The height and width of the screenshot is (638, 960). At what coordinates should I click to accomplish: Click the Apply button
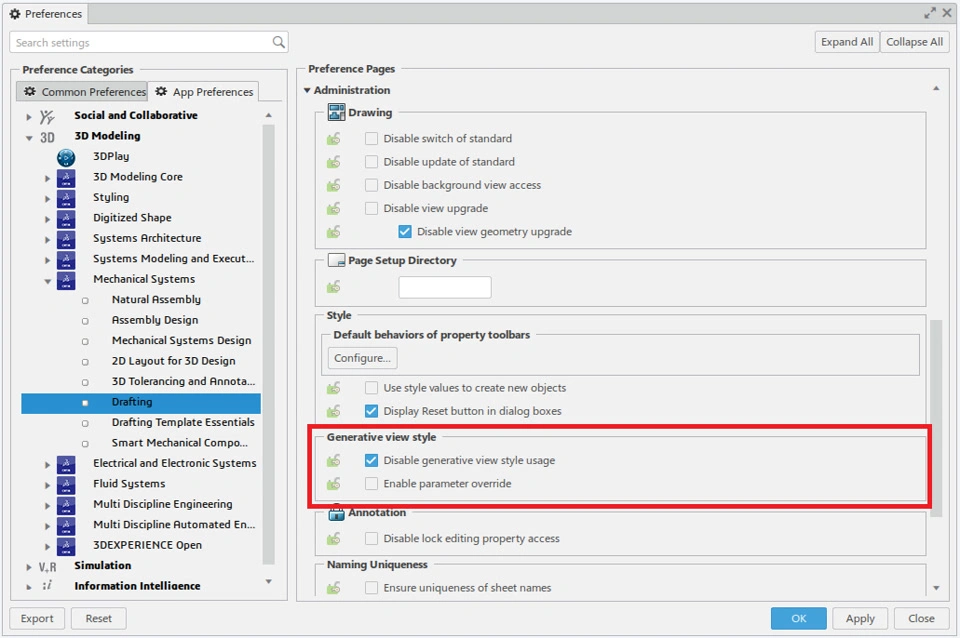[x=860, y=618]
